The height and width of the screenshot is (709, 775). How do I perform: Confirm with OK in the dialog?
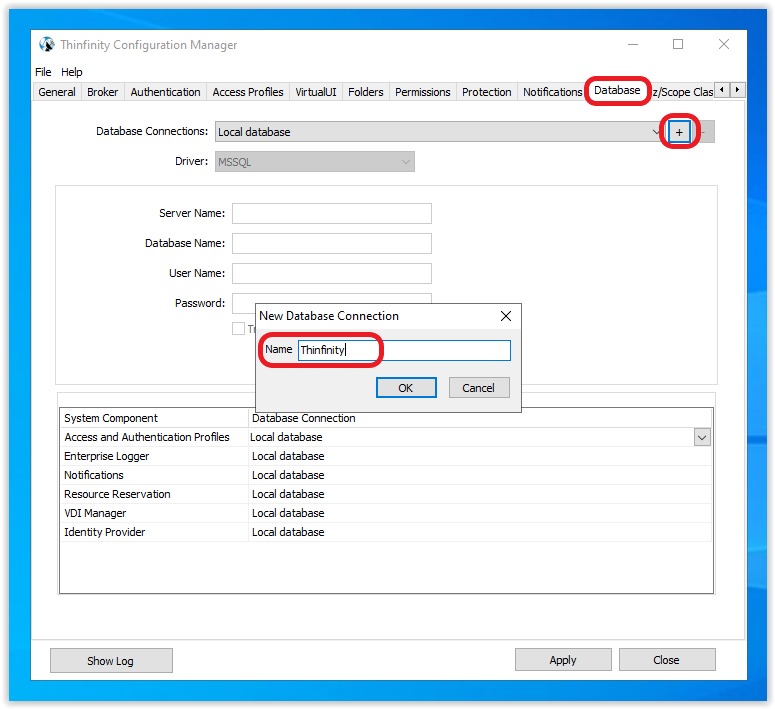[x=406, y=388]
